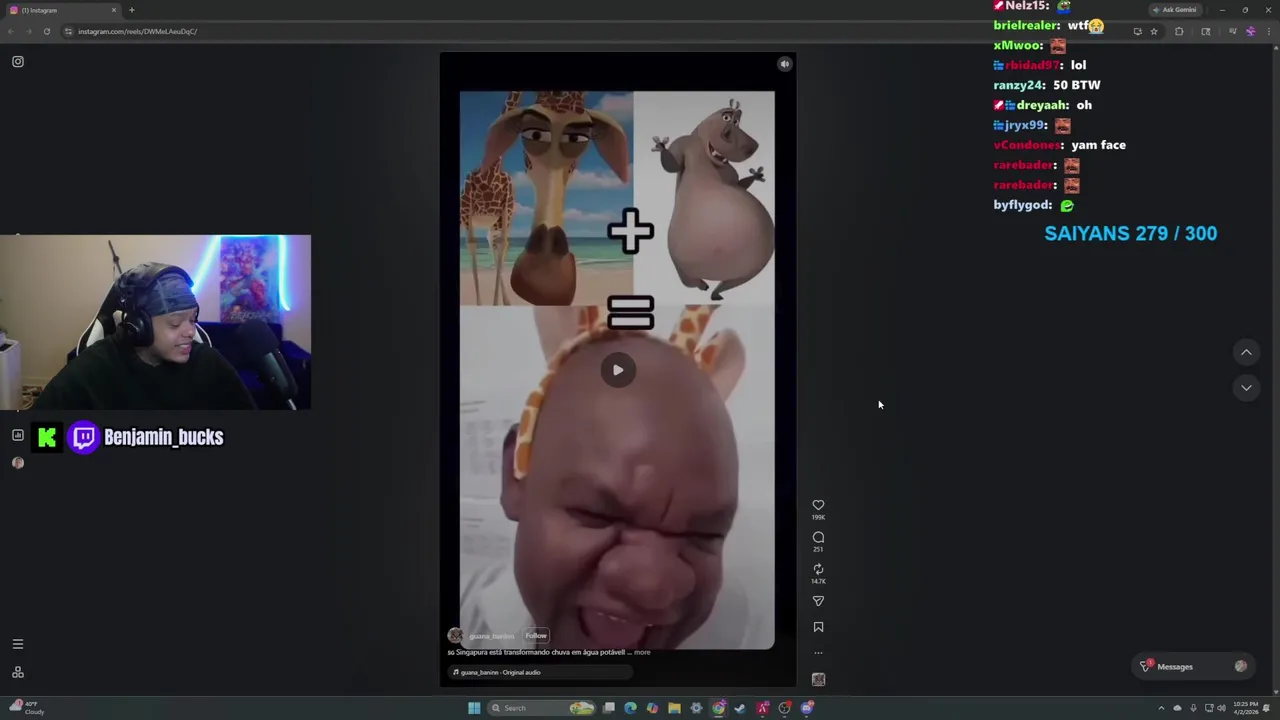1280x720 pixels.
Task: Open Microsoft Edge from the taskbar
Action: click(630, 708)
